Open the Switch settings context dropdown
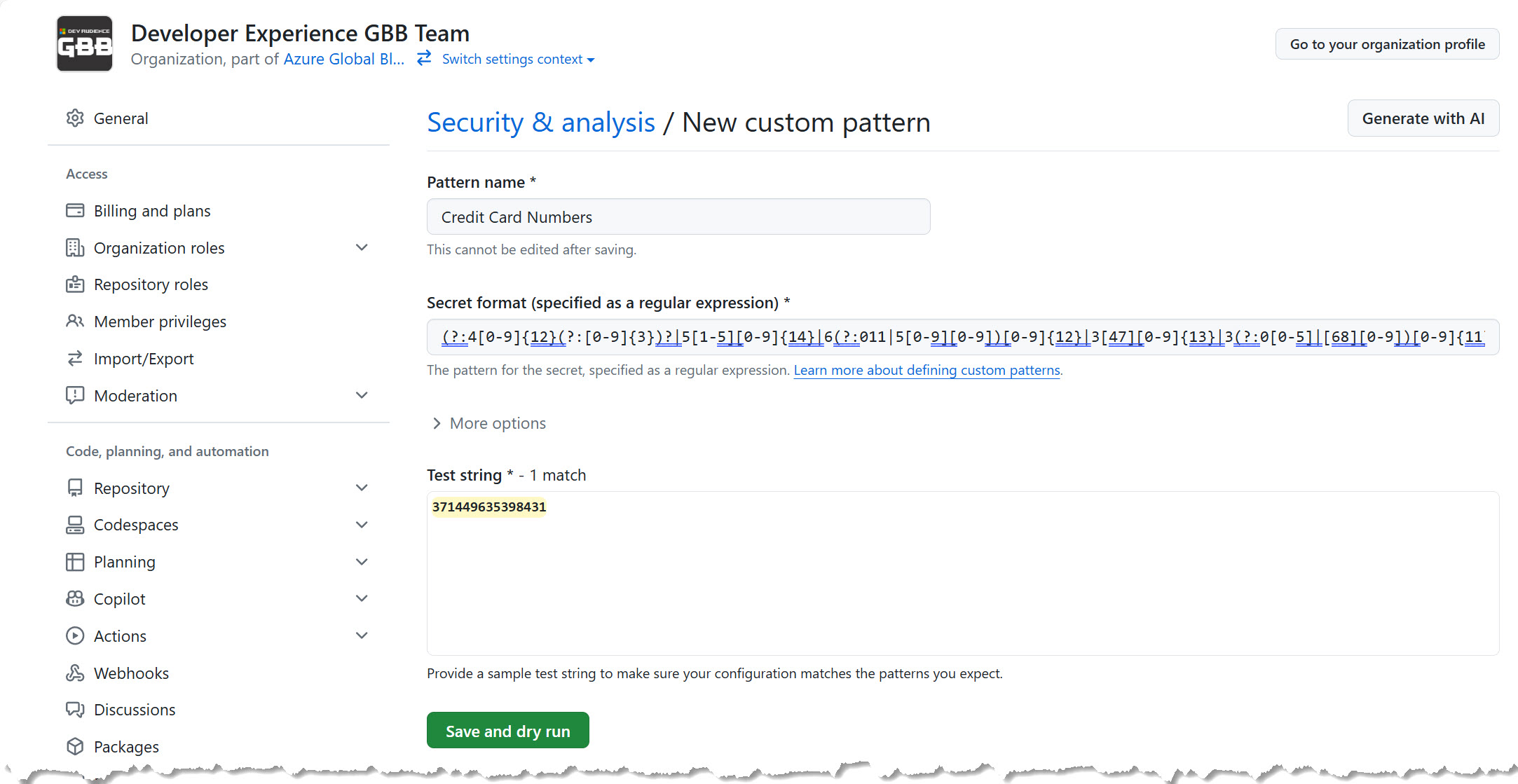 517,59
